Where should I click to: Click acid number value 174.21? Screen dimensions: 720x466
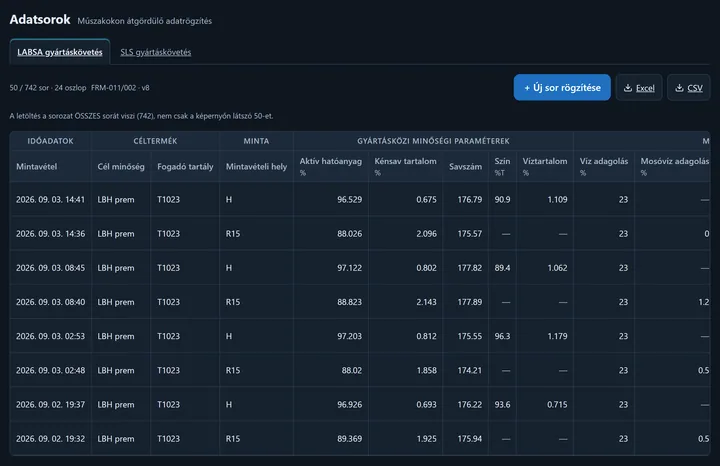pyautogui.click(x=470, y=370)
